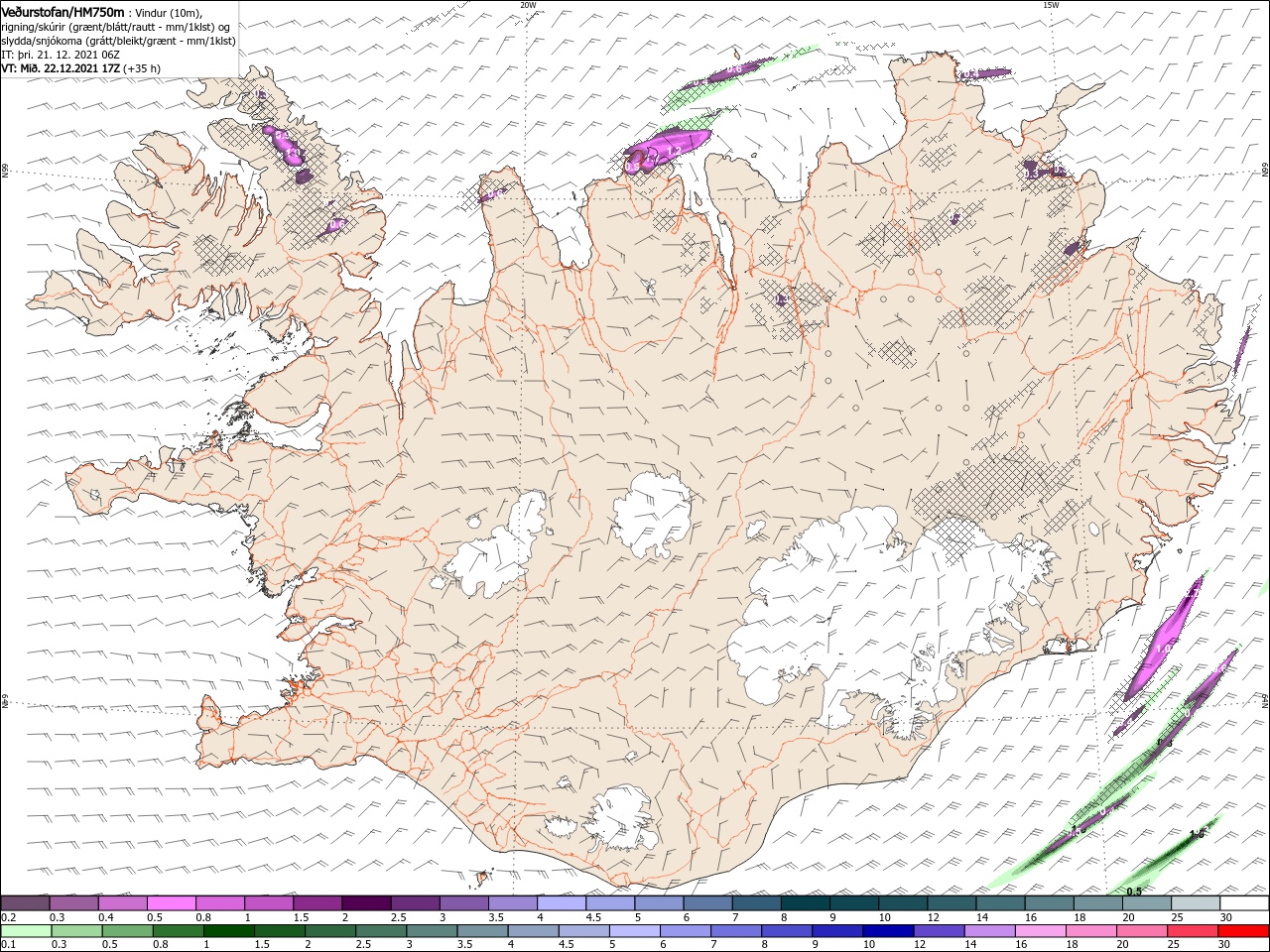Click the '0.5' value above the legend at right

click(x=1134, y=892)
